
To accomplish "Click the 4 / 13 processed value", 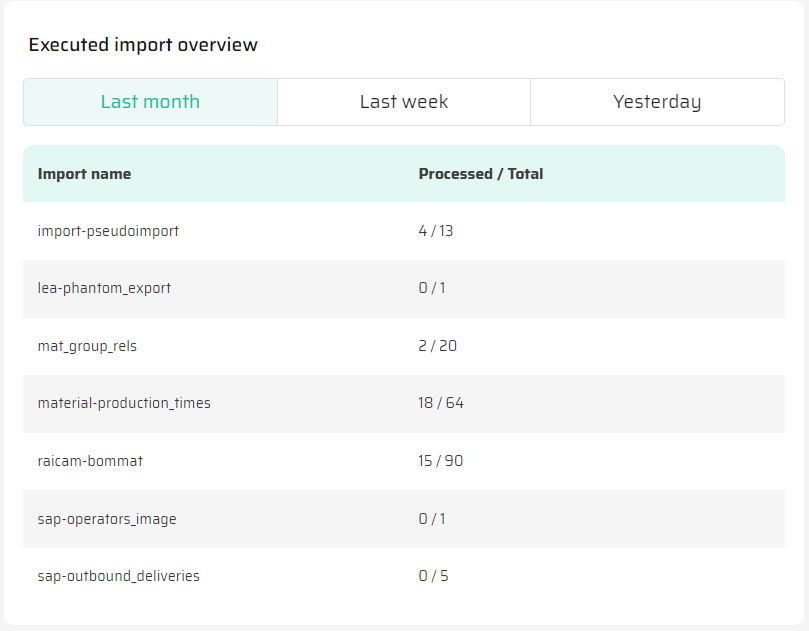I will coord(435,231).
